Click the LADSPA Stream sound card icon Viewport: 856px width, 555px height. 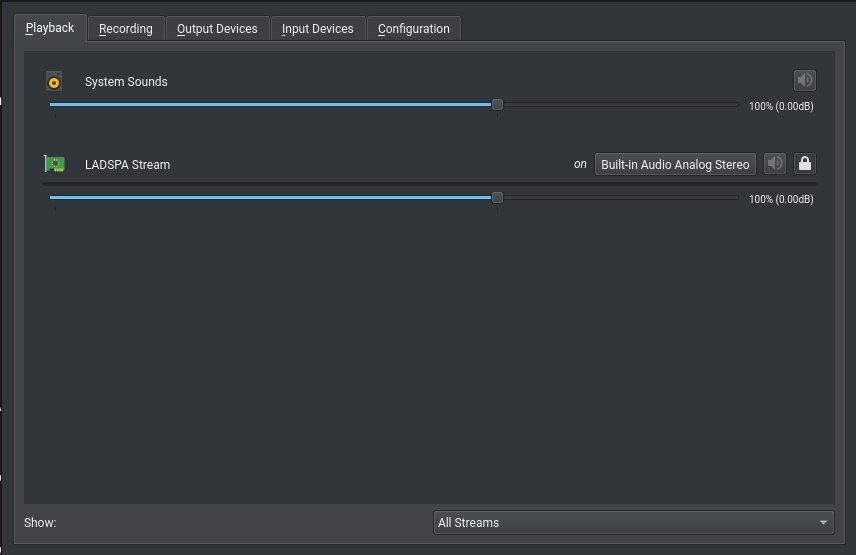tap(54, 164)
